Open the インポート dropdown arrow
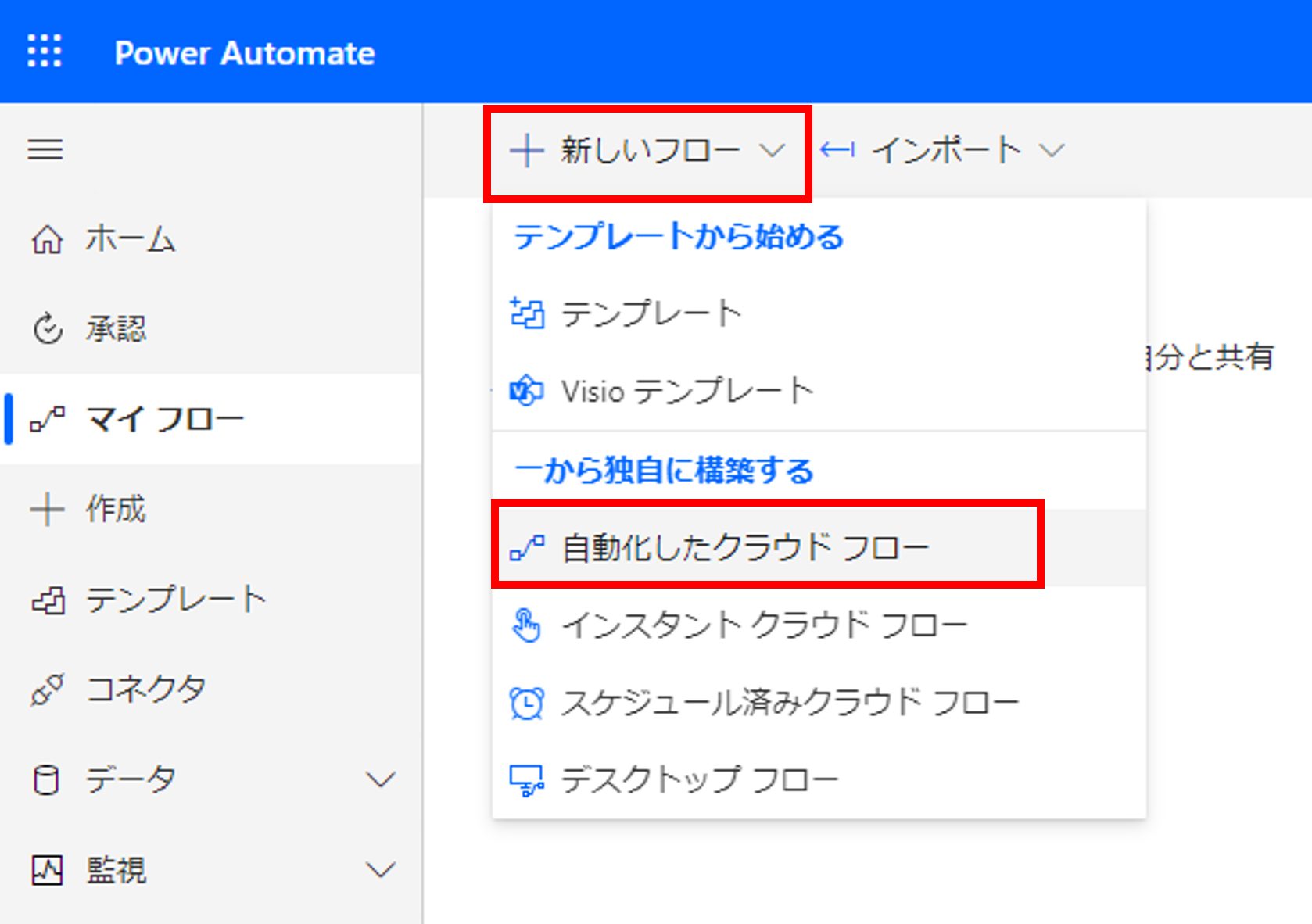 (1053, 150)
